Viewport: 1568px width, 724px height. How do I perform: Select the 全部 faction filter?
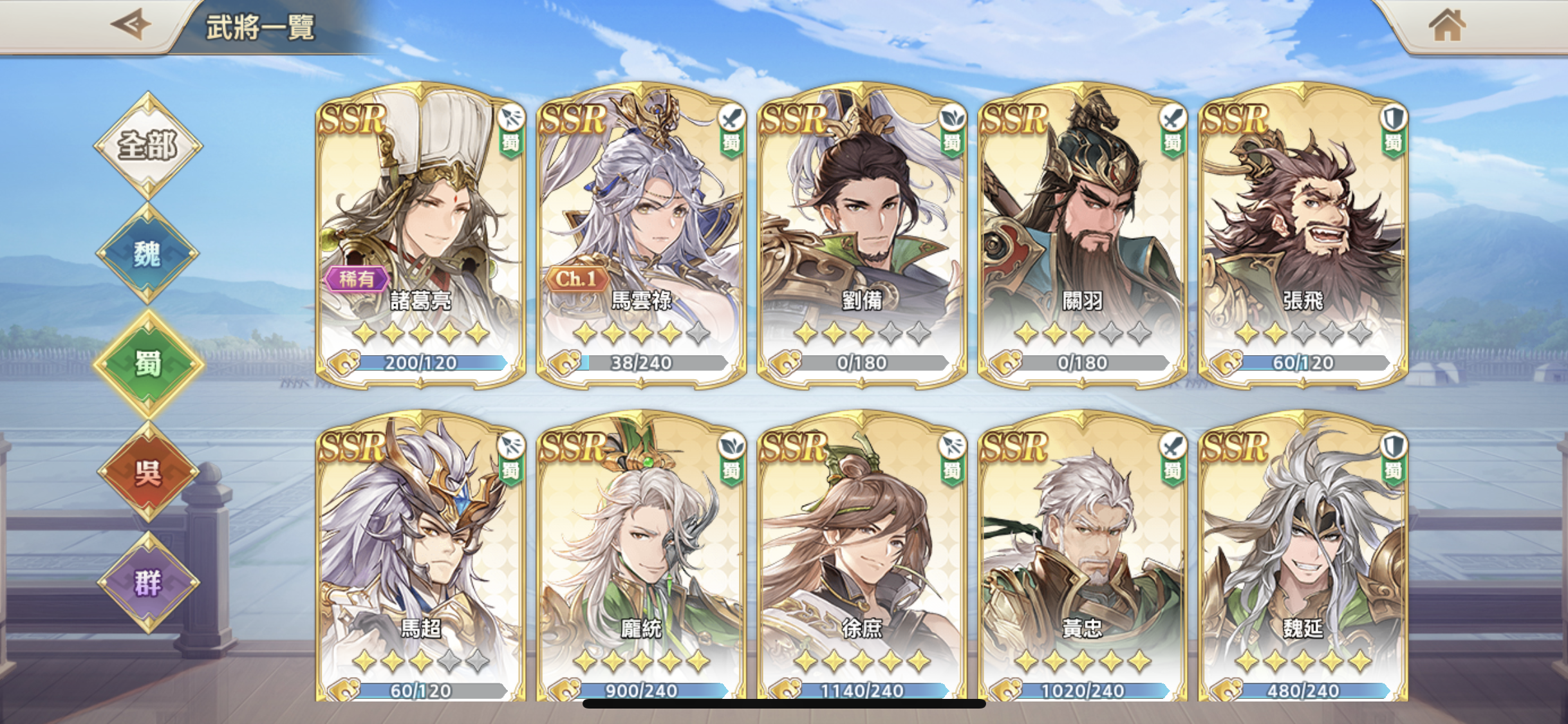click(x=148, y=145)
